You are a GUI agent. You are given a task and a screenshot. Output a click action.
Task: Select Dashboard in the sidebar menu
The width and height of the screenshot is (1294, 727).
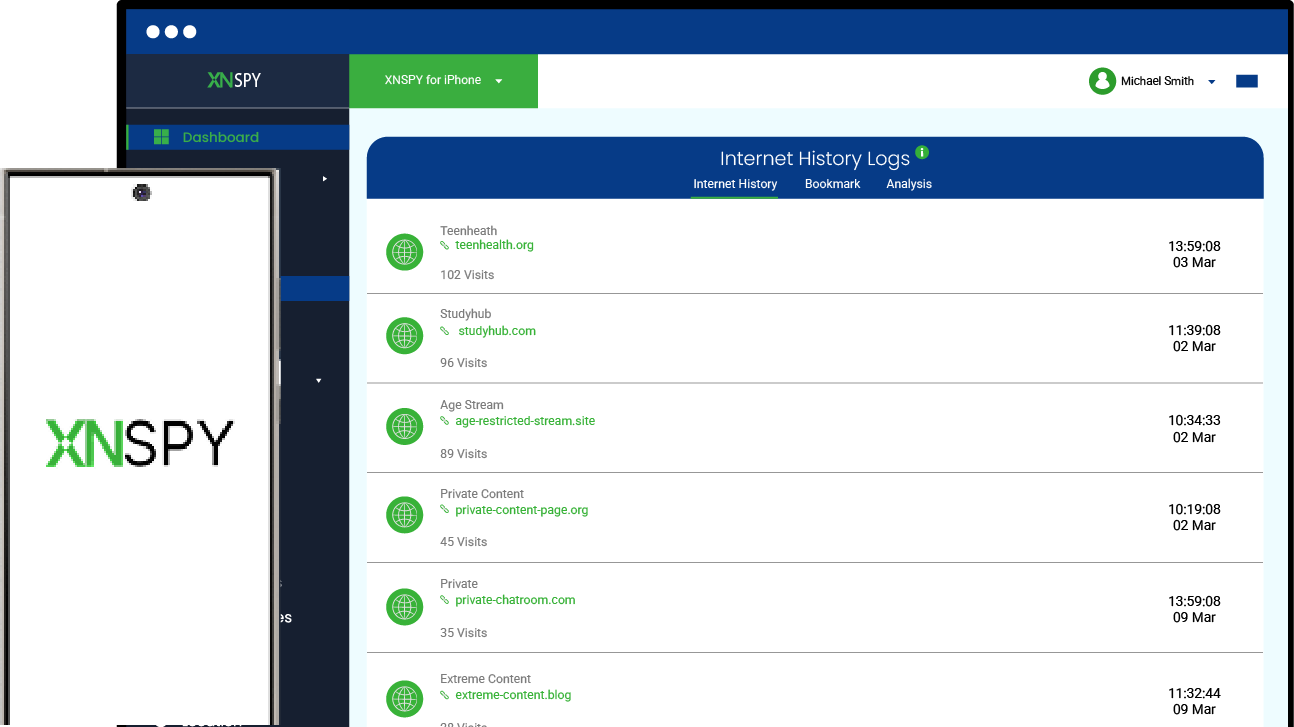[x=220, y=137]
